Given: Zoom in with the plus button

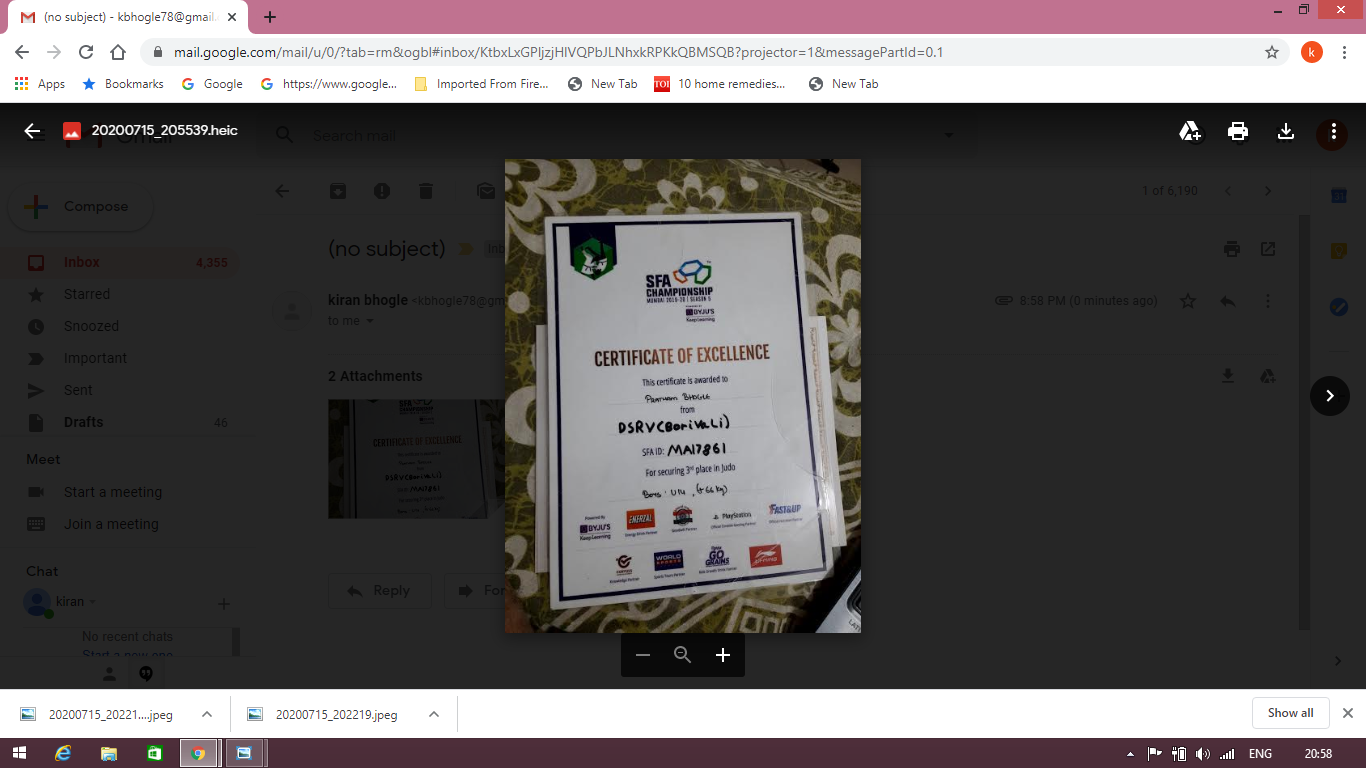Looking at the screenshot, I should [x=723, y=655].
